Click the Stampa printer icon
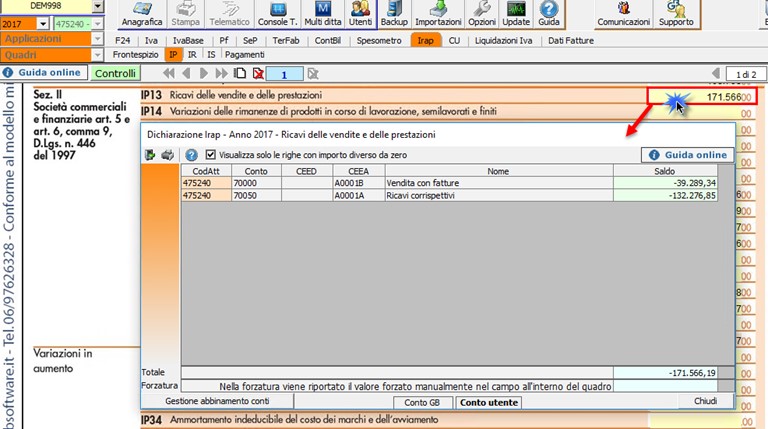This screenshot has height=429, width=768. point(185,14)
